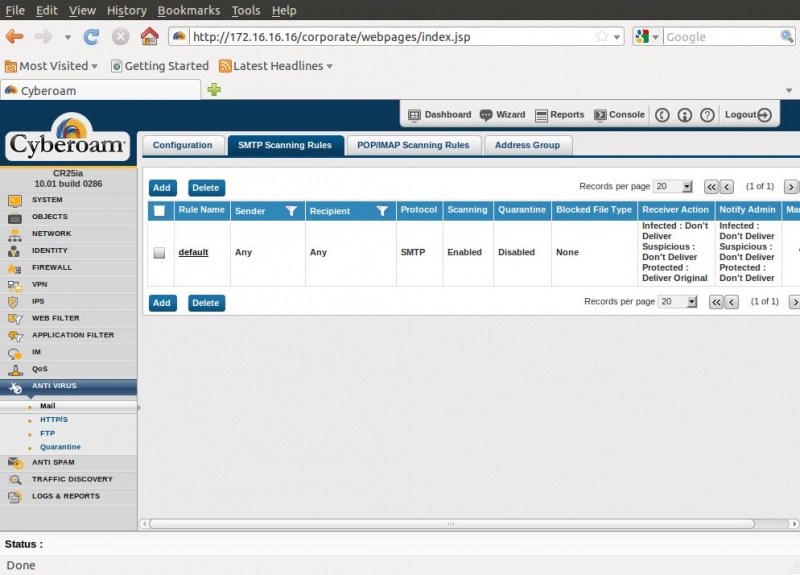Open the Bookmarks menu
The width and height of the screenshot is (800, 575).
(x=189, y=10)
